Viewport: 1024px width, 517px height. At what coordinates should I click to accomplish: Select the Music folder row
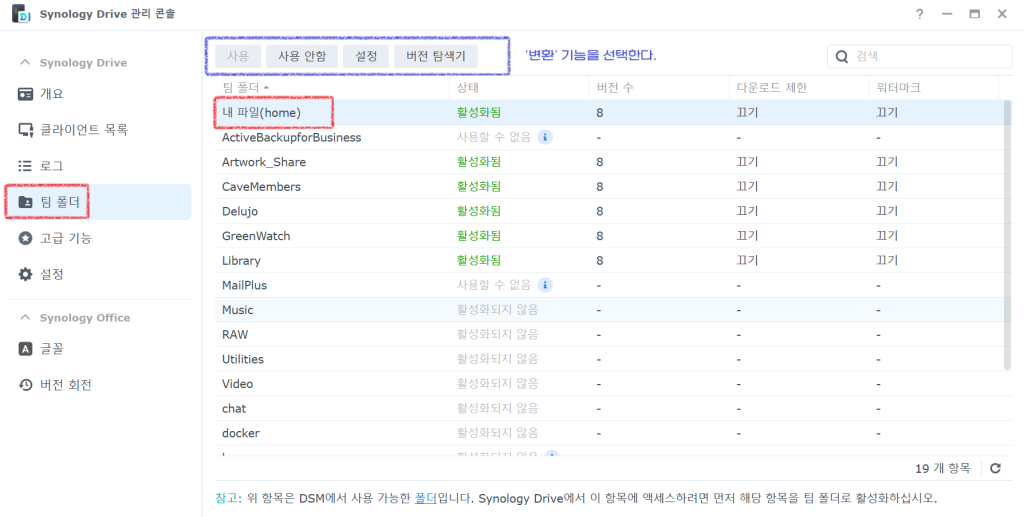point(609,309)
